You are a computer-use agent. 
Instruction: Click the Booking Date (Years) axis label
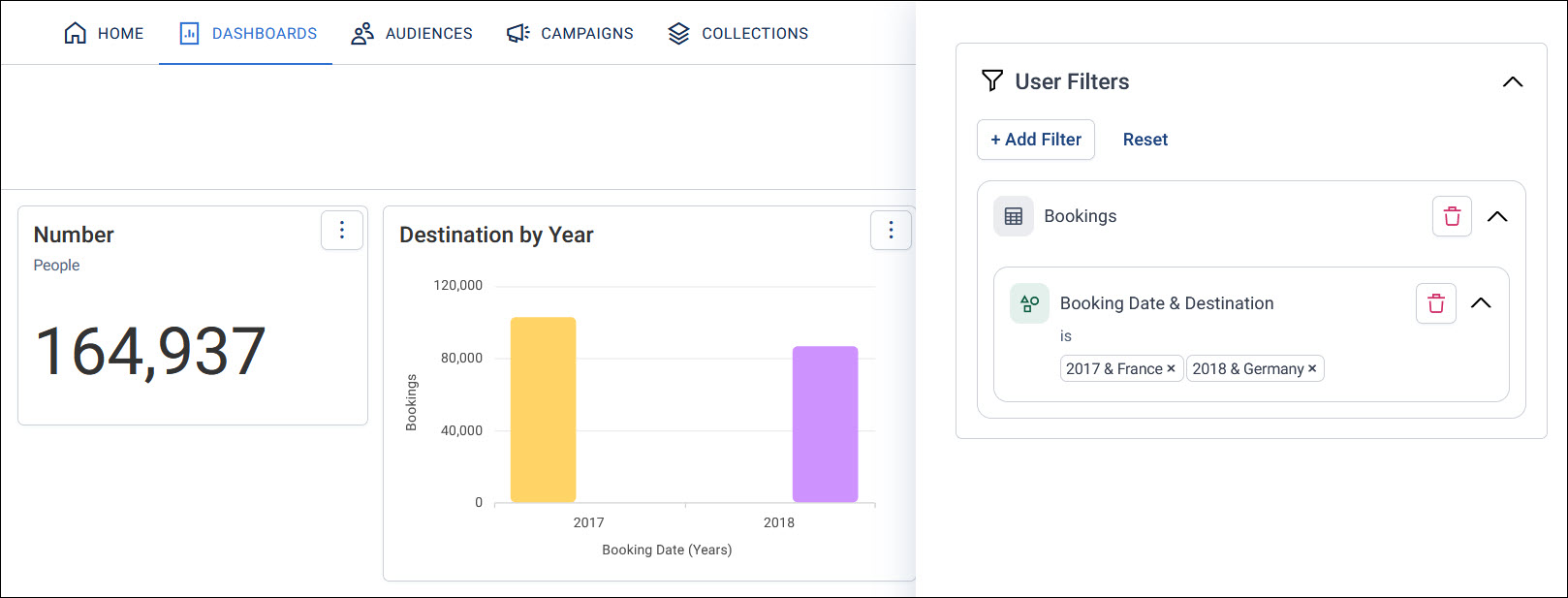(667, 550)
